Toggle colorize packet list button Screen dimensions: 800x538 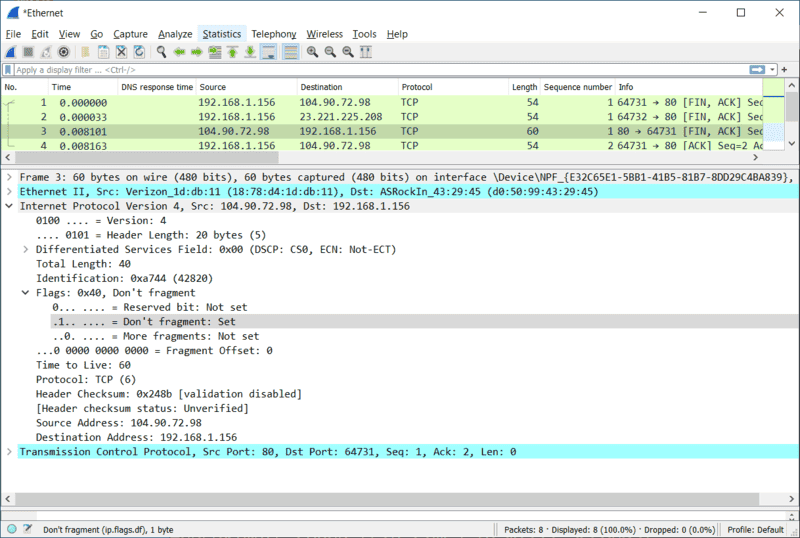click(291, 51)
